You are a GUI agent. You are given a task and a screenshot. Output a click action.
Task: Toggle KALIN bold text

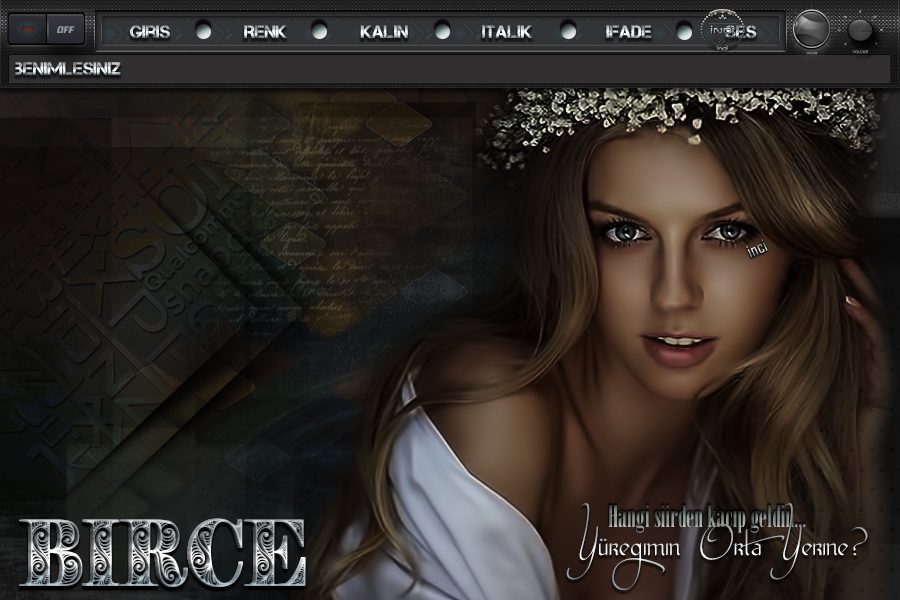pyautogui.click(x=384, y=31)
